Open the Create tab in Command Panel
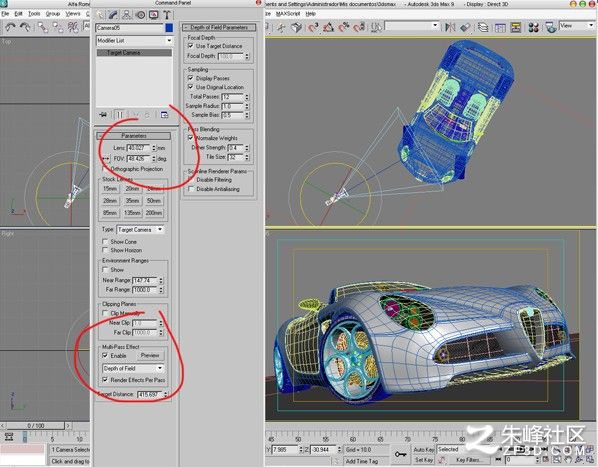 point(100,15)
